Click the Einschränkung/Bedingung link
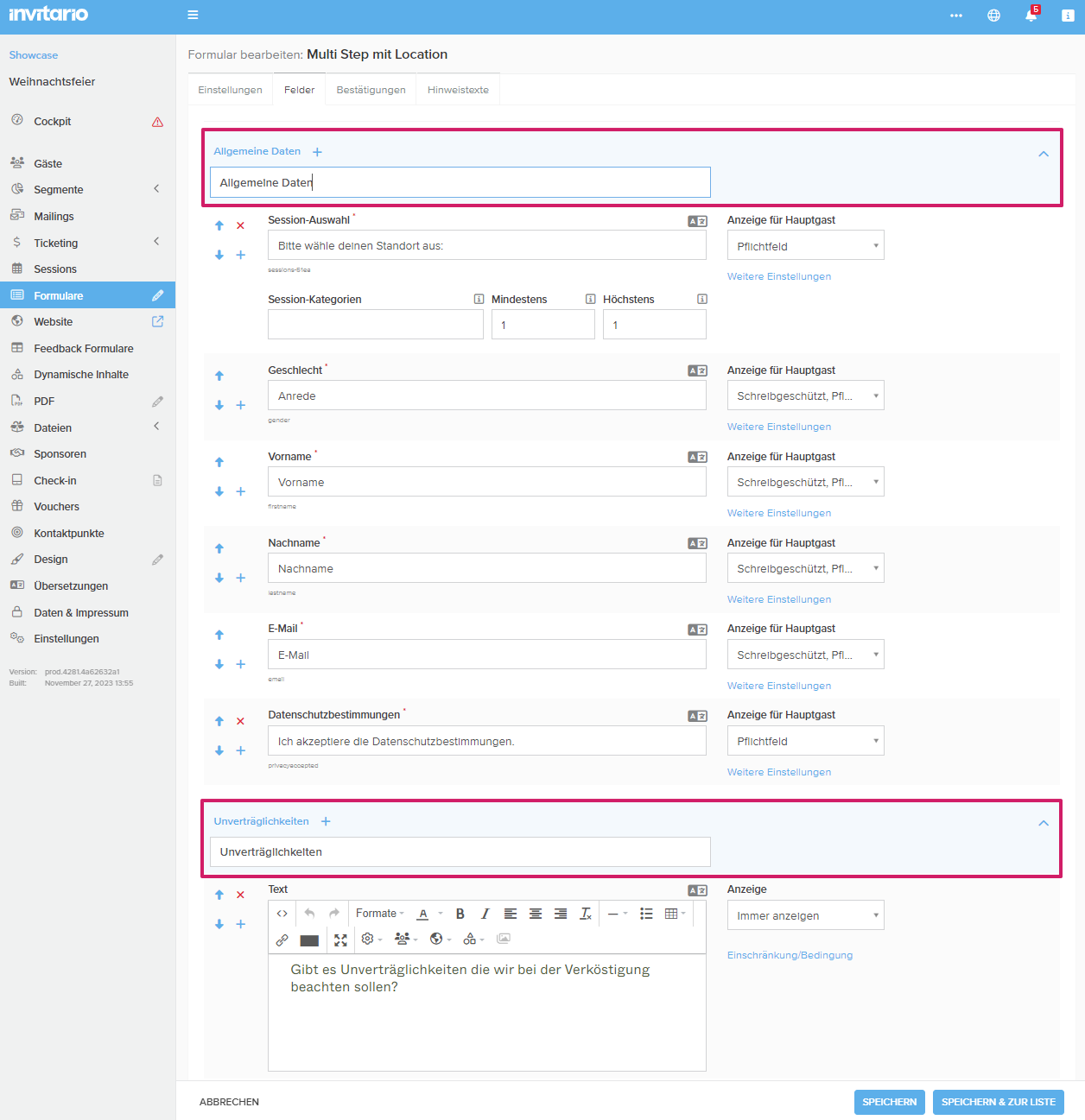1085x1120 pixels. pos(790,955)
